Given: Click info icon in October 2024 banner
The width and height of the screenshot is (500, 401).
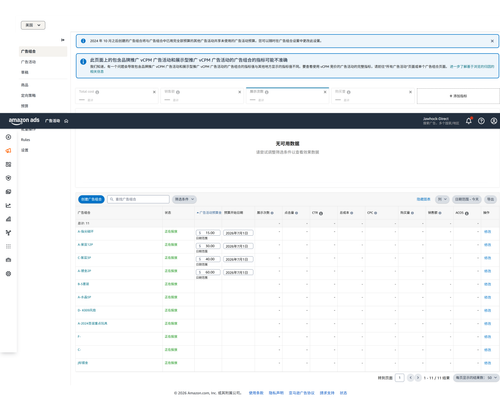Looking at the screenshot, I should tap(83, 41).
